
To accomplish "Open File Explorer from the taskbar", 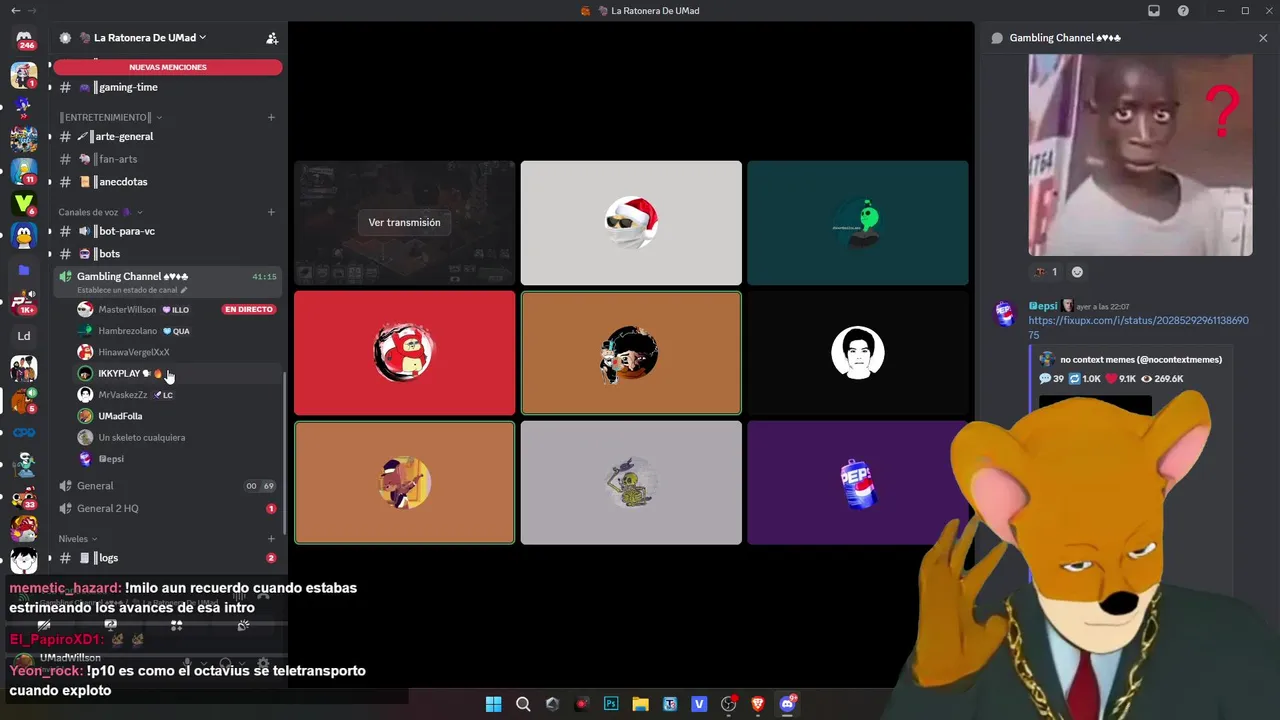I will click(x=640, y=704).
